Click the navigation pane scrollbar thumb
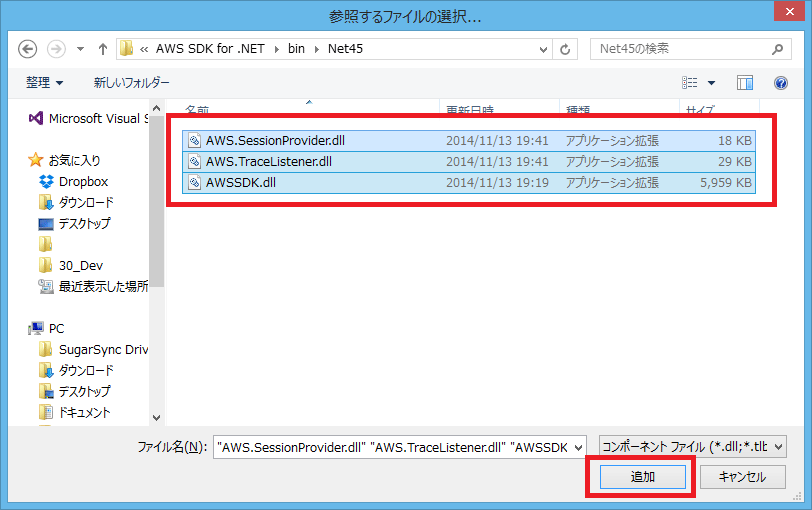 (156, 201)
